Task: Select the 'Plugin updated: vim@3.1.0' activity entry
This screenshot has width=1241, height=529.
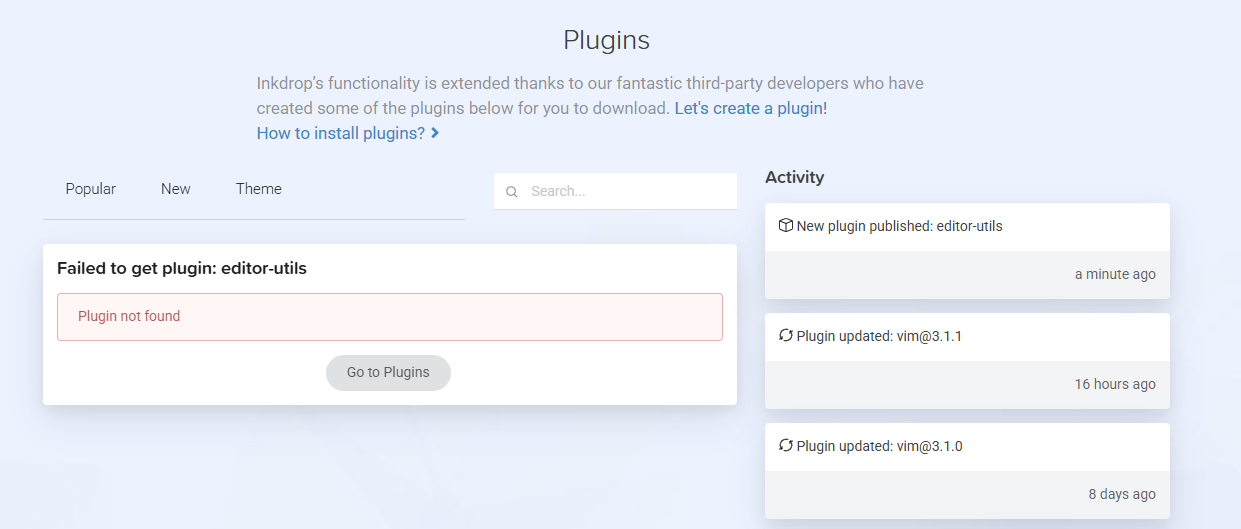Action: click(x=879, y=446)
